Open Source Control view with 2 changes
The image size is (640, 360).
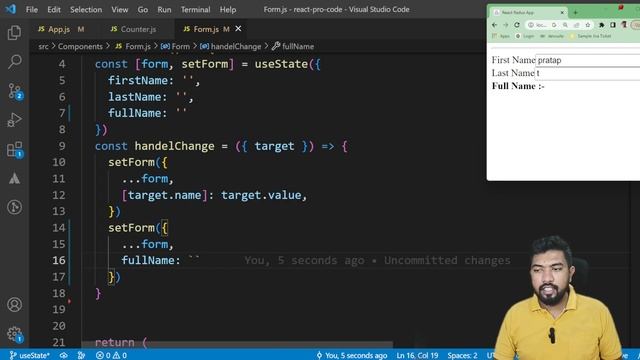(x=15, y=91)
